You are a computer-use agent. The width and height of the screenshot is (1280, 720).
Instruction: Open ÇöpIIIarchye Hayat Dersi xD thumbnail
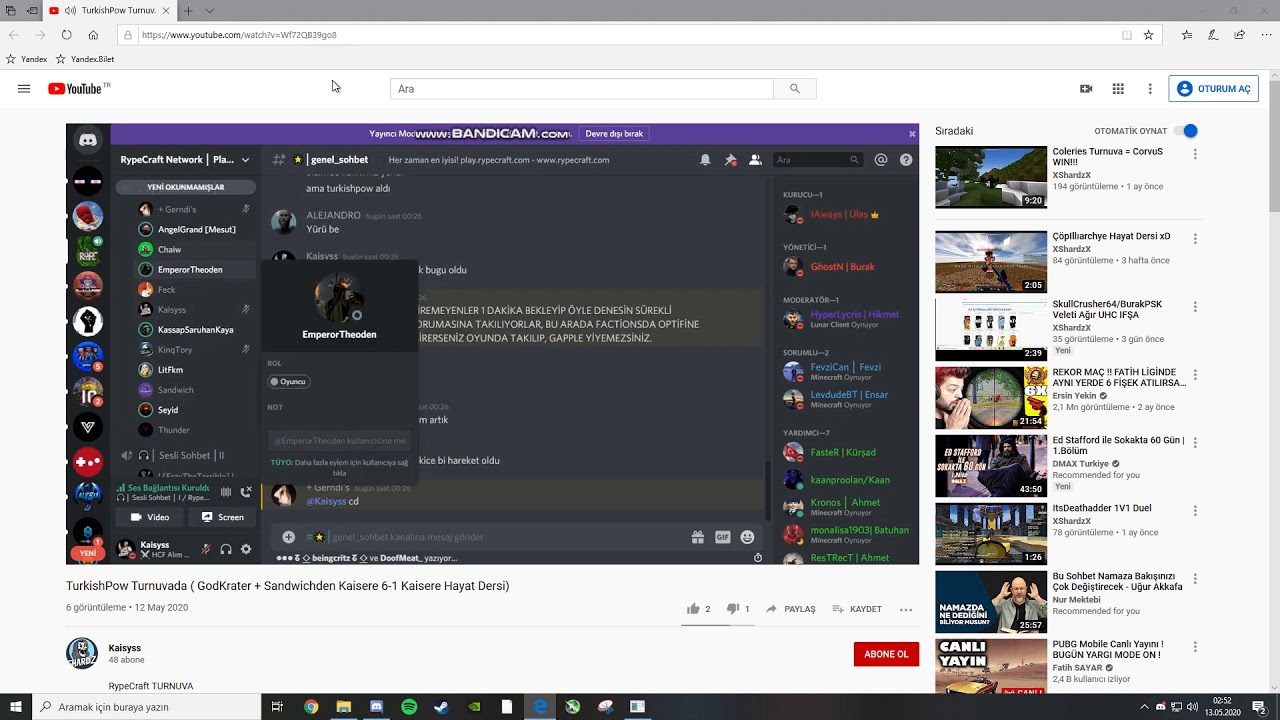(x=991, y=262)
